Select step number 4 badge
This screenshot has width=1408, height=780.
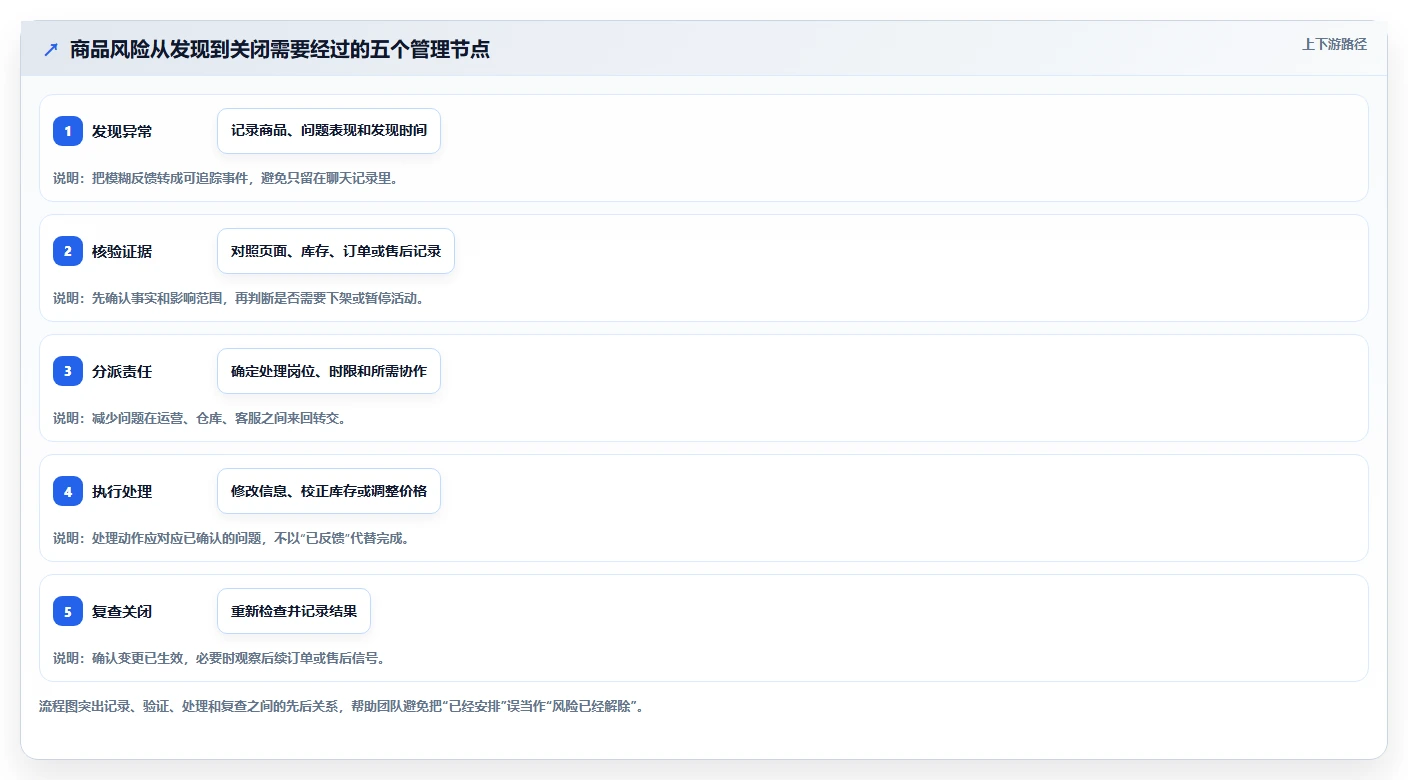[68, 491]
